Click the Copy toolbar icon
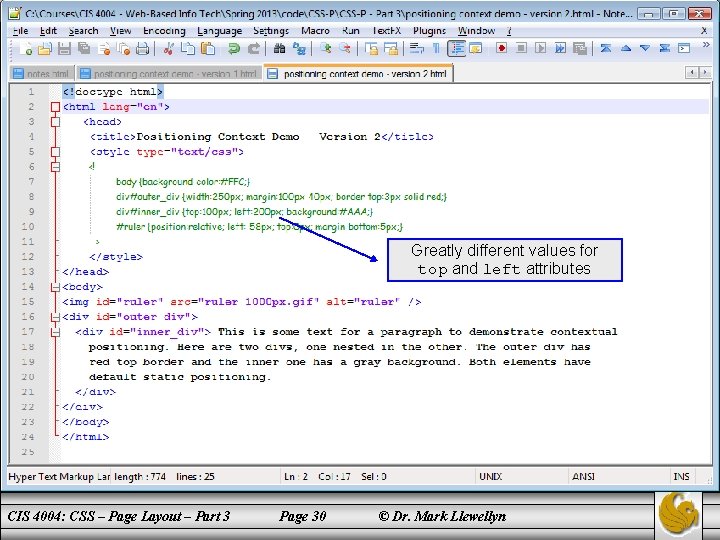 coord(188,48)
